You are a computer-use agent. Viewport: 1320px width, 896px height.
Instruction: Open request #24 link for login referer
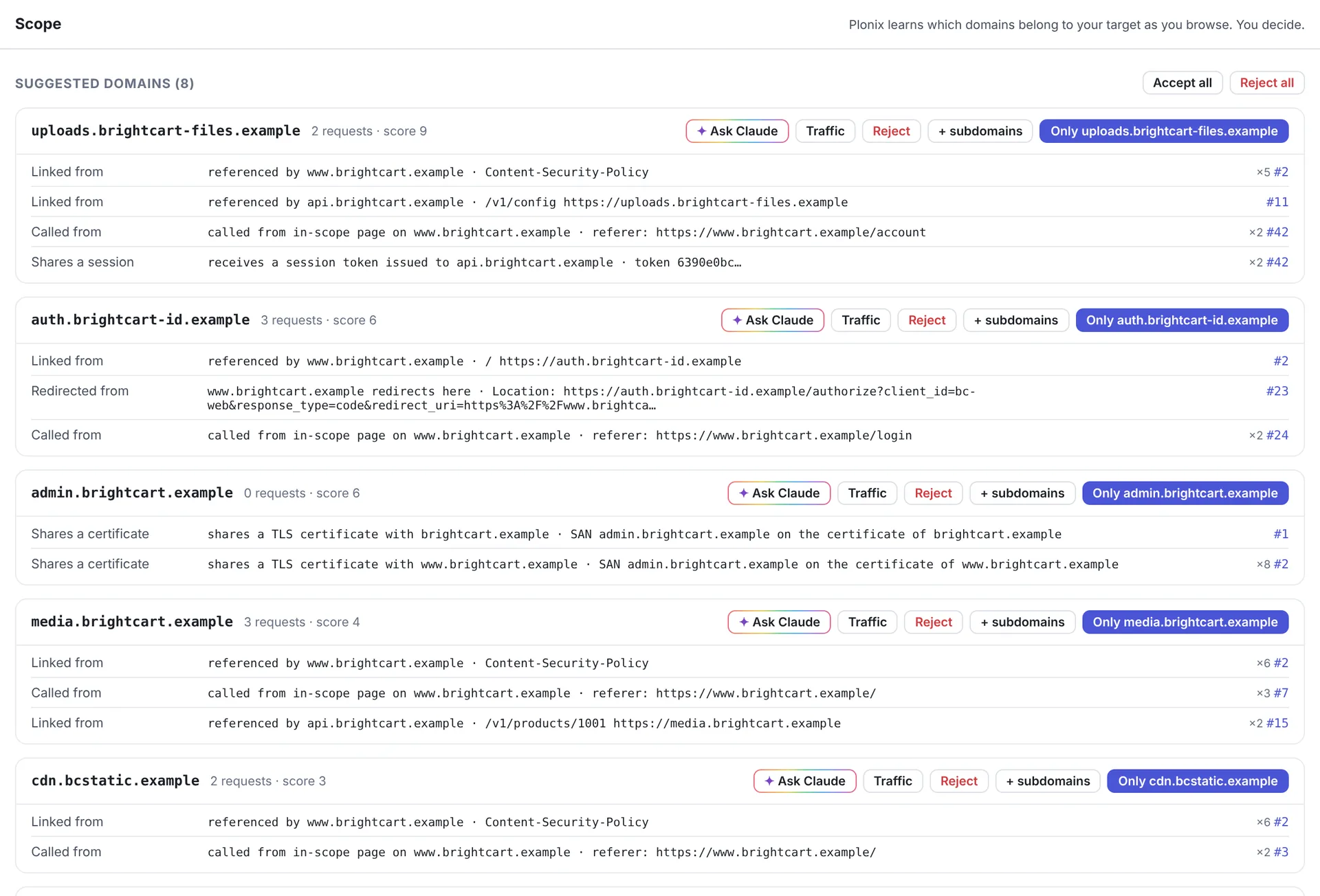click(x=1277, y=435)
